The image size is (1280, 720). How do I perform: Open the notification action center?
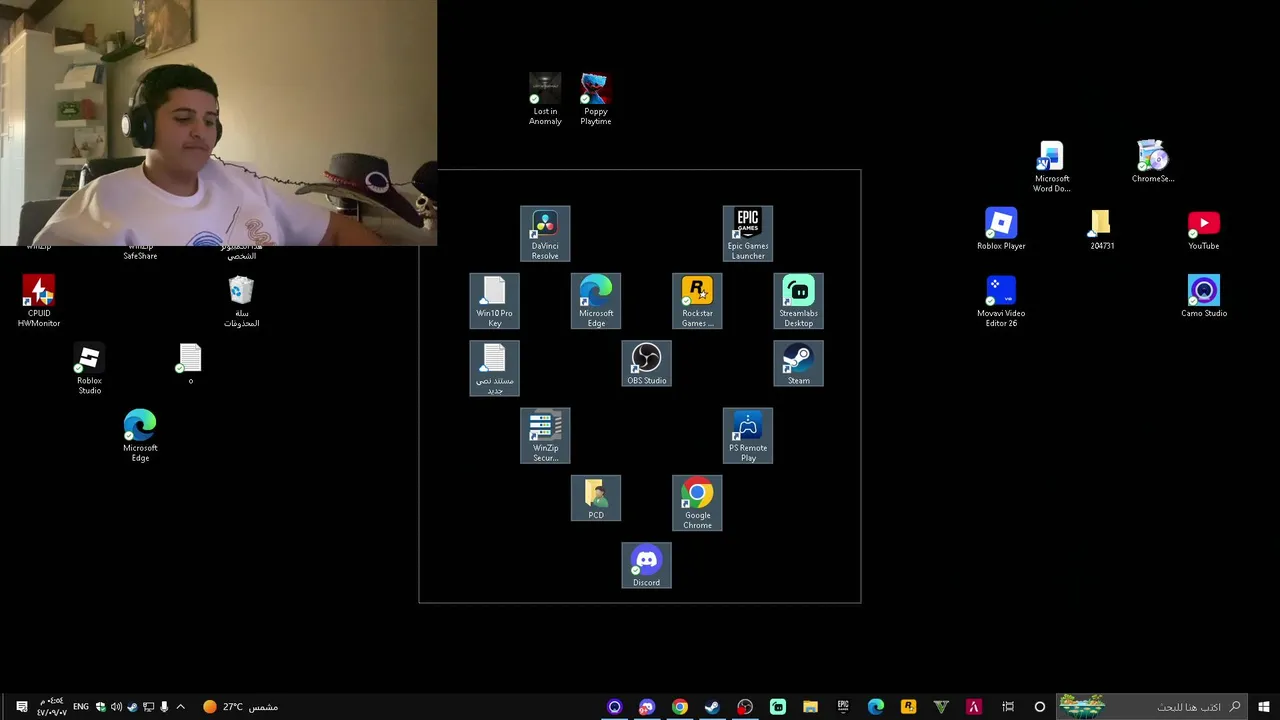21,707
